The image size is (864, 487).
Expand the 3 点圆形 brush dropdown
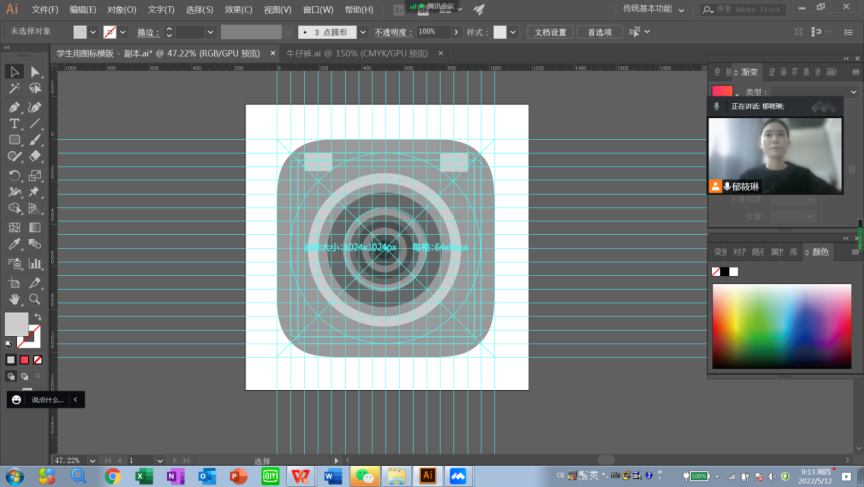point(362,32)
